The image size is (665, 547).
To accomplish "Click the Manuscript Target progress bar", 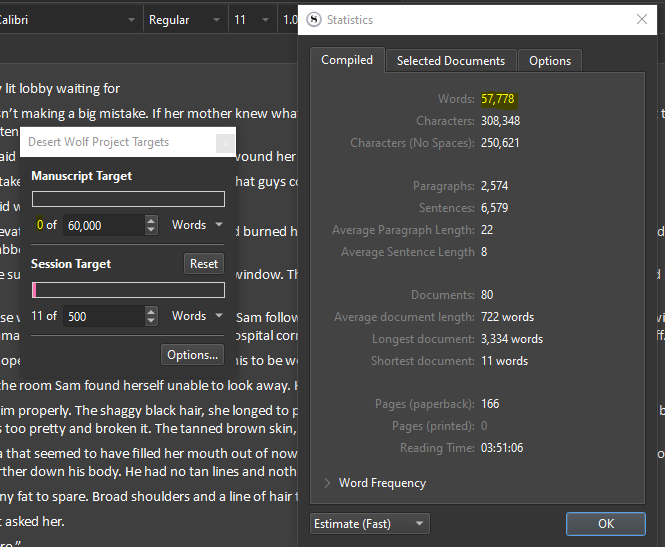I will pos(129,199).
